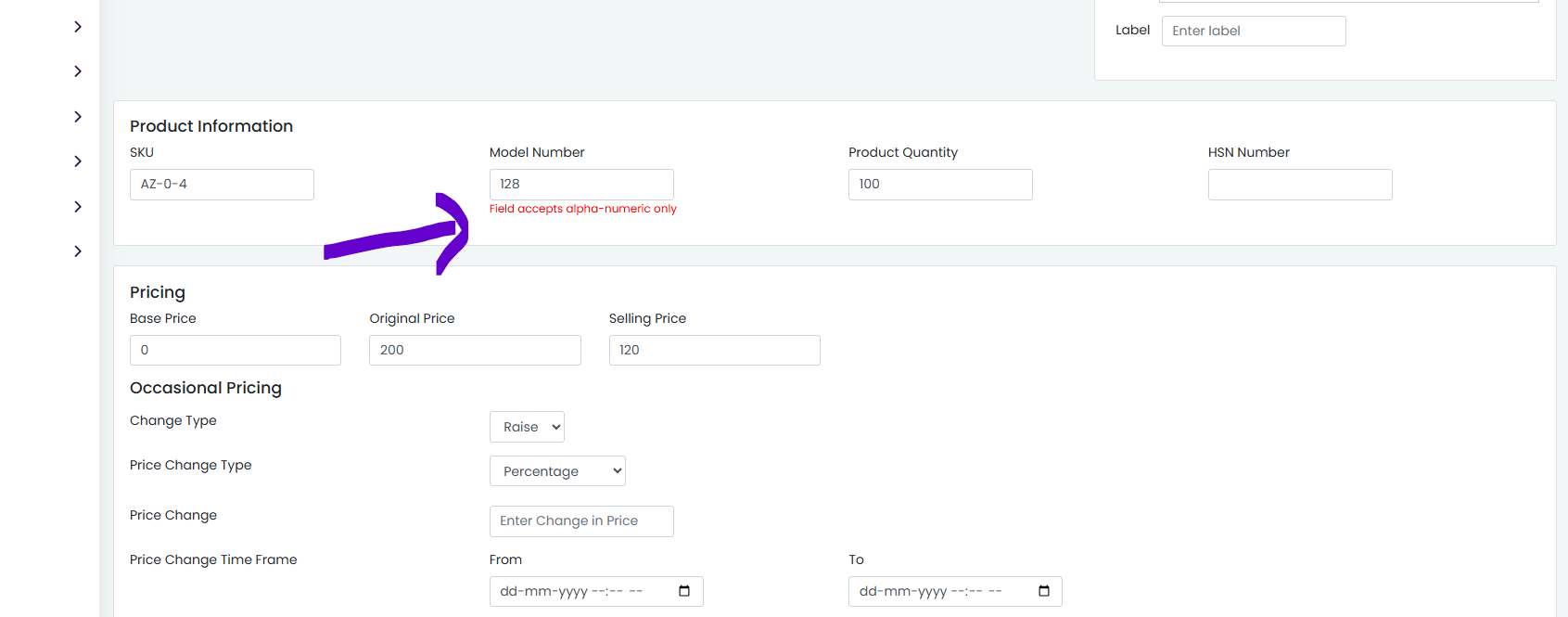Open the Change Type dropdown showing Raise
Viewport: 1568px width, 617px height.
[527, 427]
